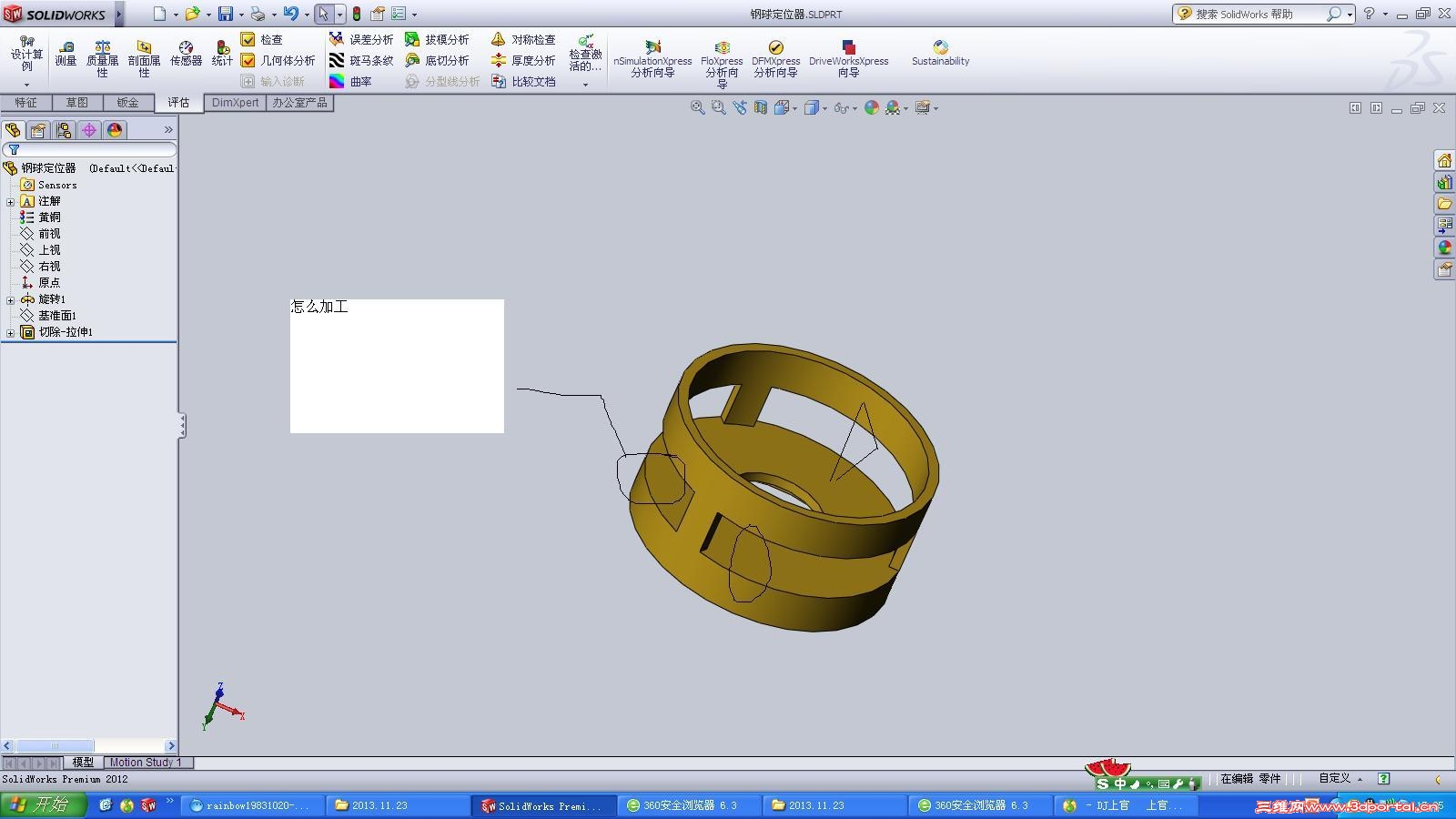Image resolution: width=1456 pixels, height=819 pixels.
Task: Open Compare Documents (比较文档)
Action: point(523,81)
